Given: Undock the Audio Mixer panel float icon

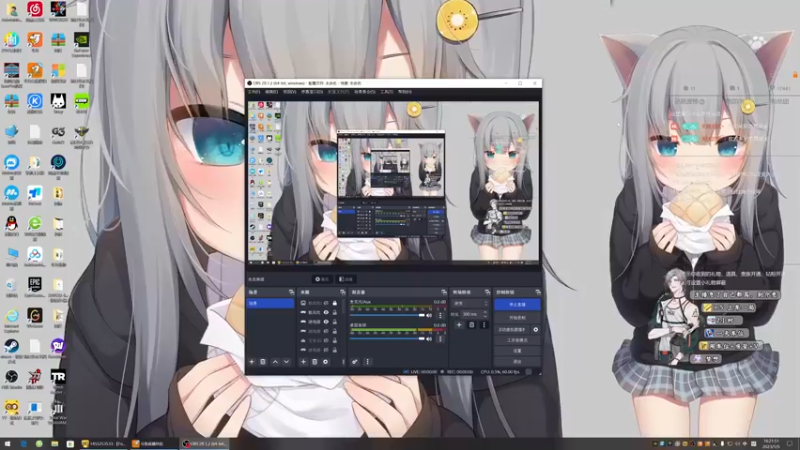Looking at the screenshot, I should 443,292.
